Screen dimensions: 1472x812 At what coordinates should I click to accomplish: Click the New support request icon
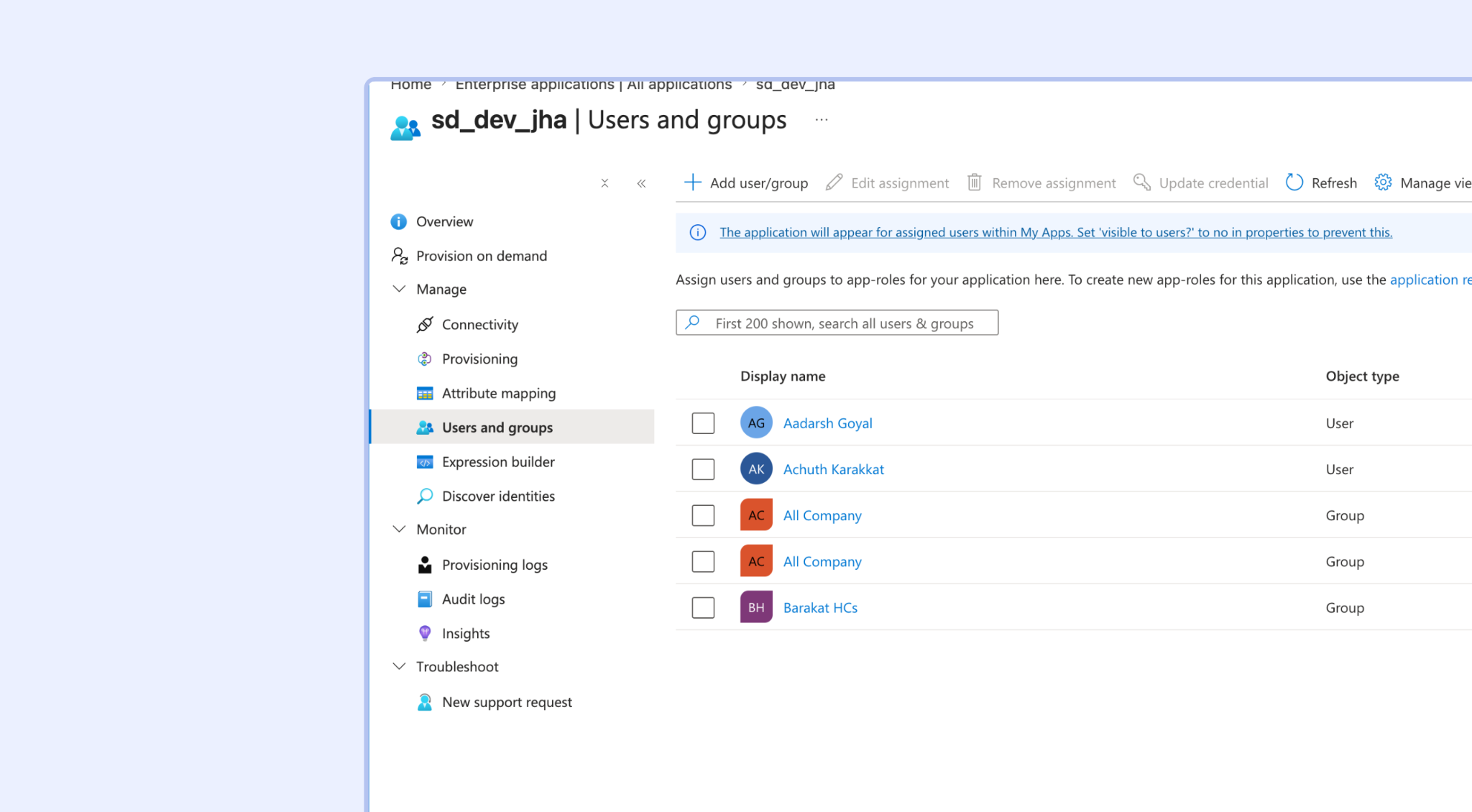[x=425, y=702]
